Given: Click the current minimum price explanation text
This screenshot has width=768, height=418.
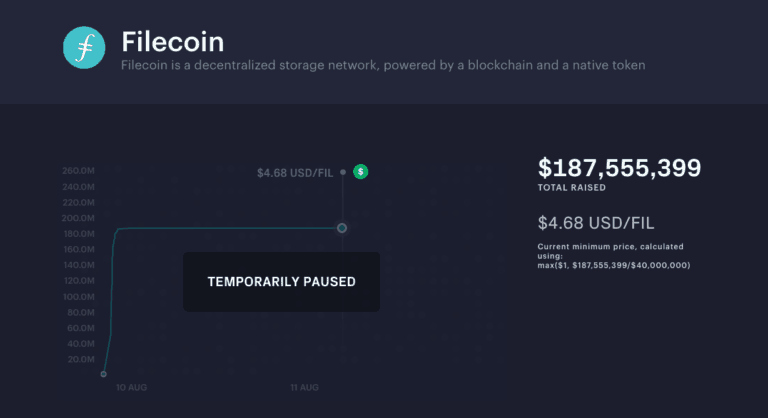Looking at the screenshot, I should (x=603, y=250).
